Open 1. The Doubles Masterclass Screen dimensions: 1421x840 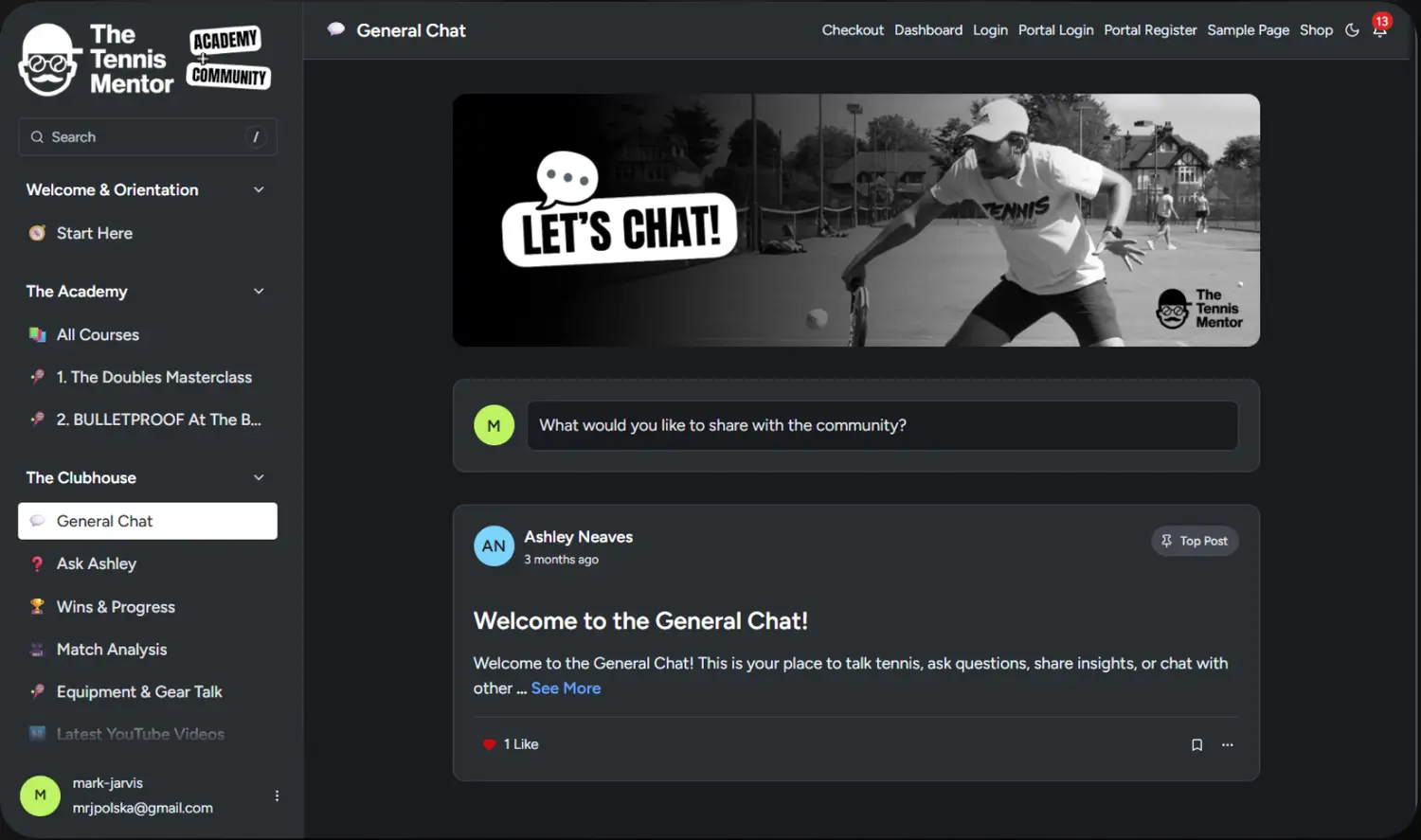coord(148,377)
